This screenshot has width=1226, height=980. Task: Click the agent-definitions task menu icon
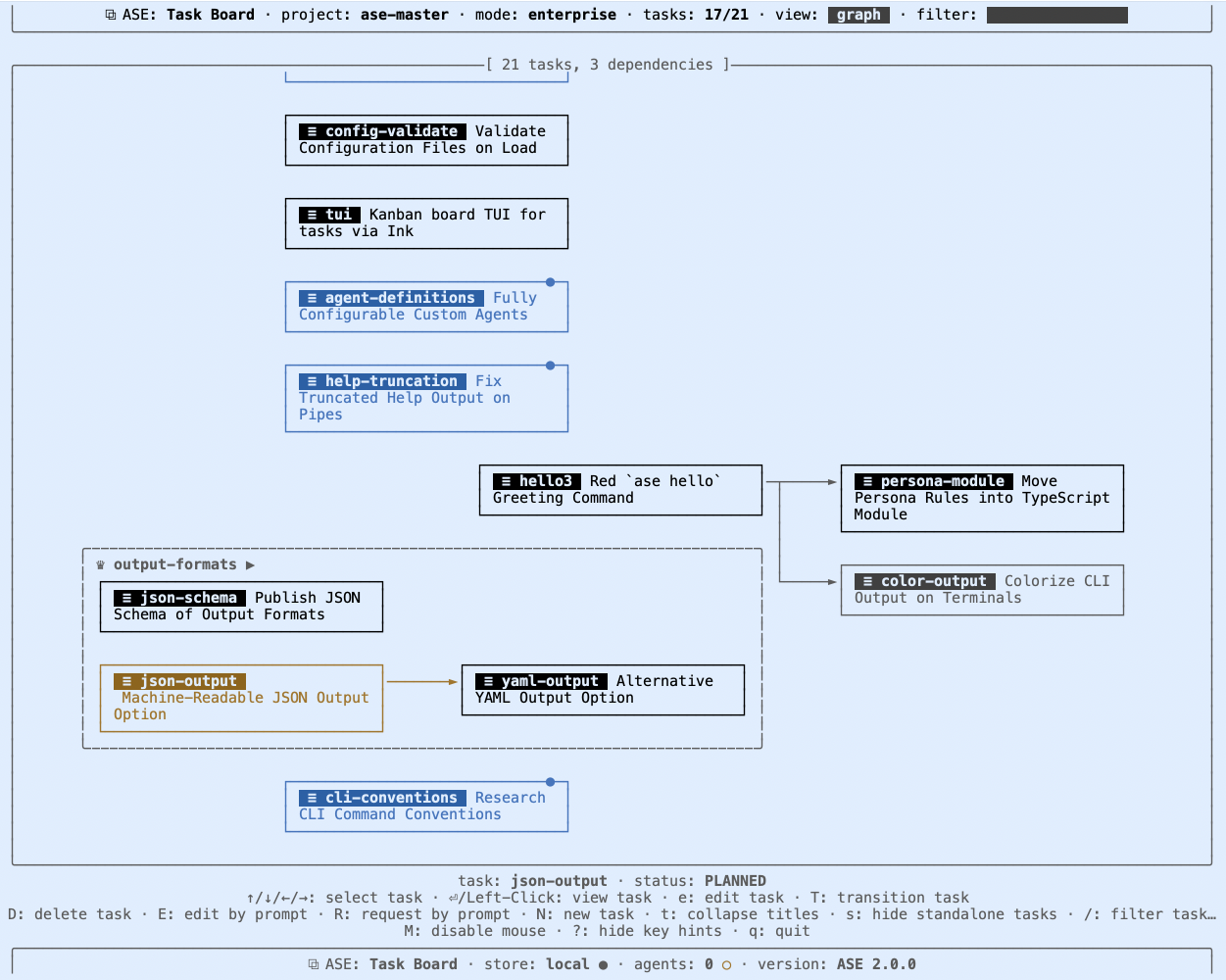pyautogui.click(x=313, y=298)
